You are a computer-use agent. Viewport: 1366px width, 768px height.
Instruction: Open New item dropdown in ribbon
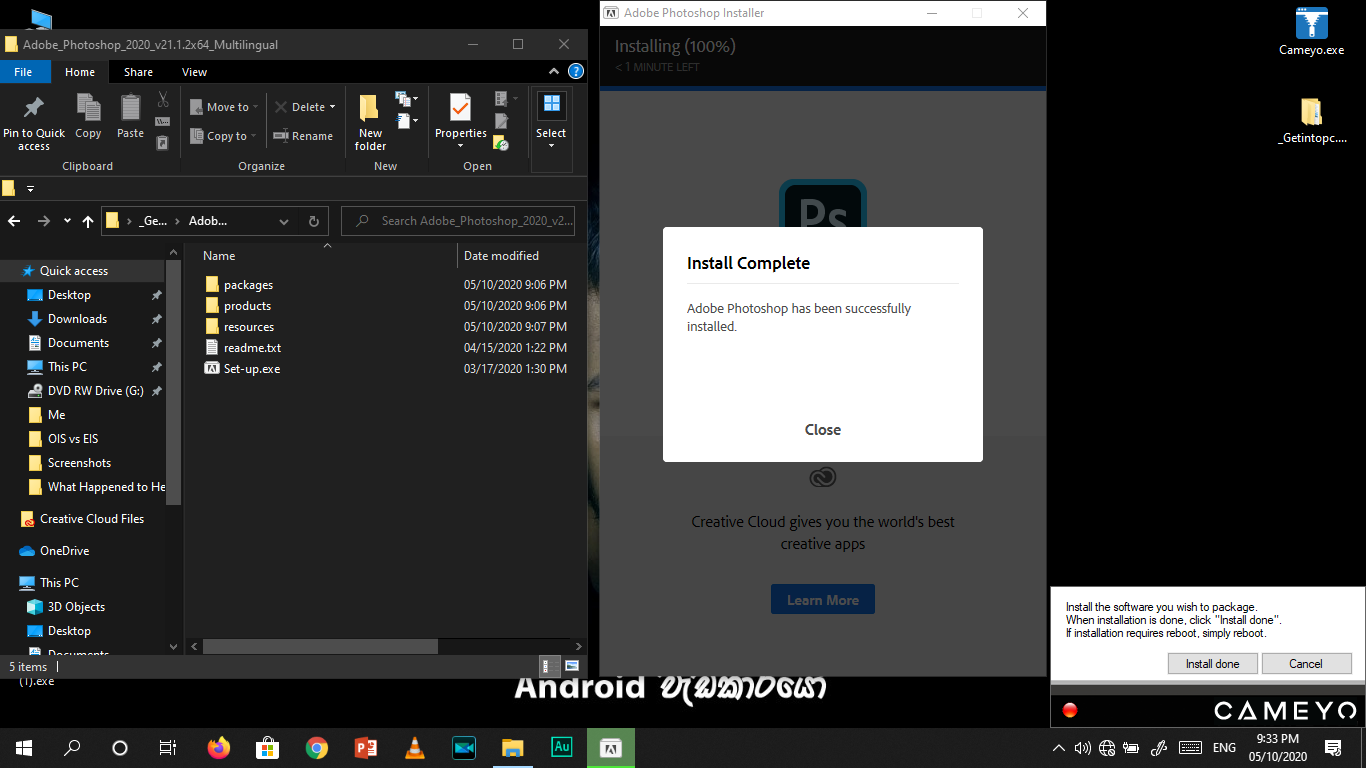coord(406,99)
